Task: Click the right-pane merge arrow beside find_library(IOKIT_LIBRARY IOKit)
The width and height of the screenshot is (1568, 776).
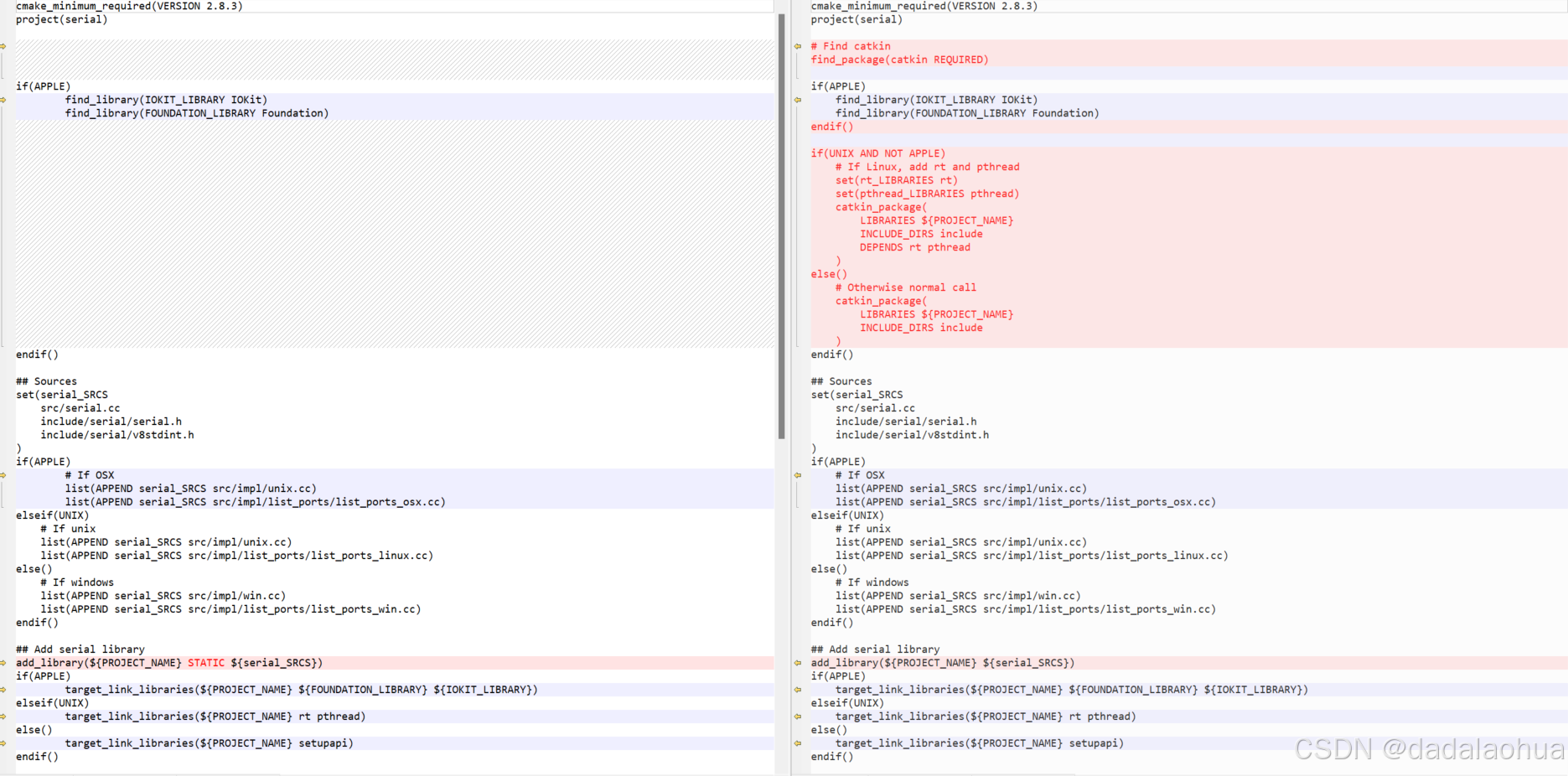Action: tap(798, 100)
